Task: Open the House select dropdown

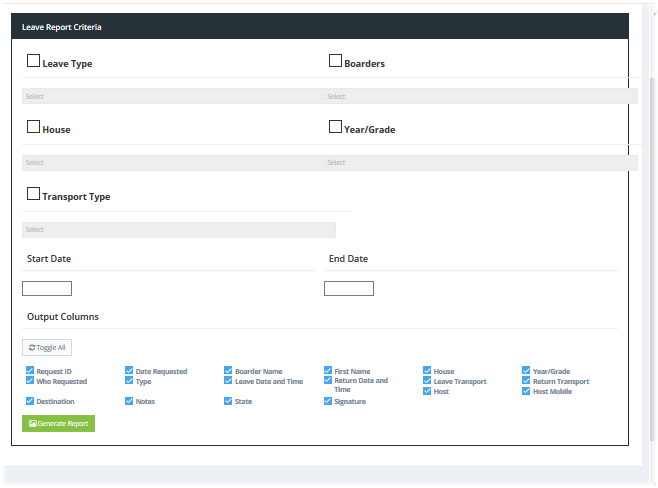Action: coord(173,163)
